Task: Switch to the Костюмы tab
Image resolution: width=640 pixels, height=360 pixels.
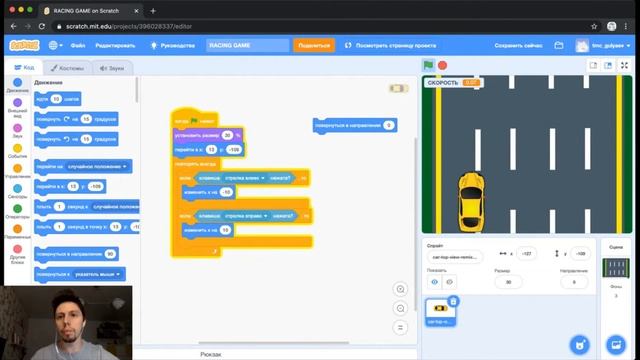Action: 67,68
